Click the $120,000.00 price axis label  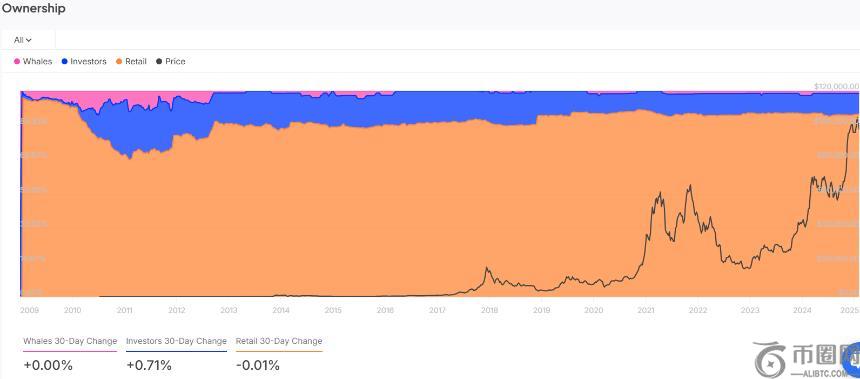click(x=836, y=86)
